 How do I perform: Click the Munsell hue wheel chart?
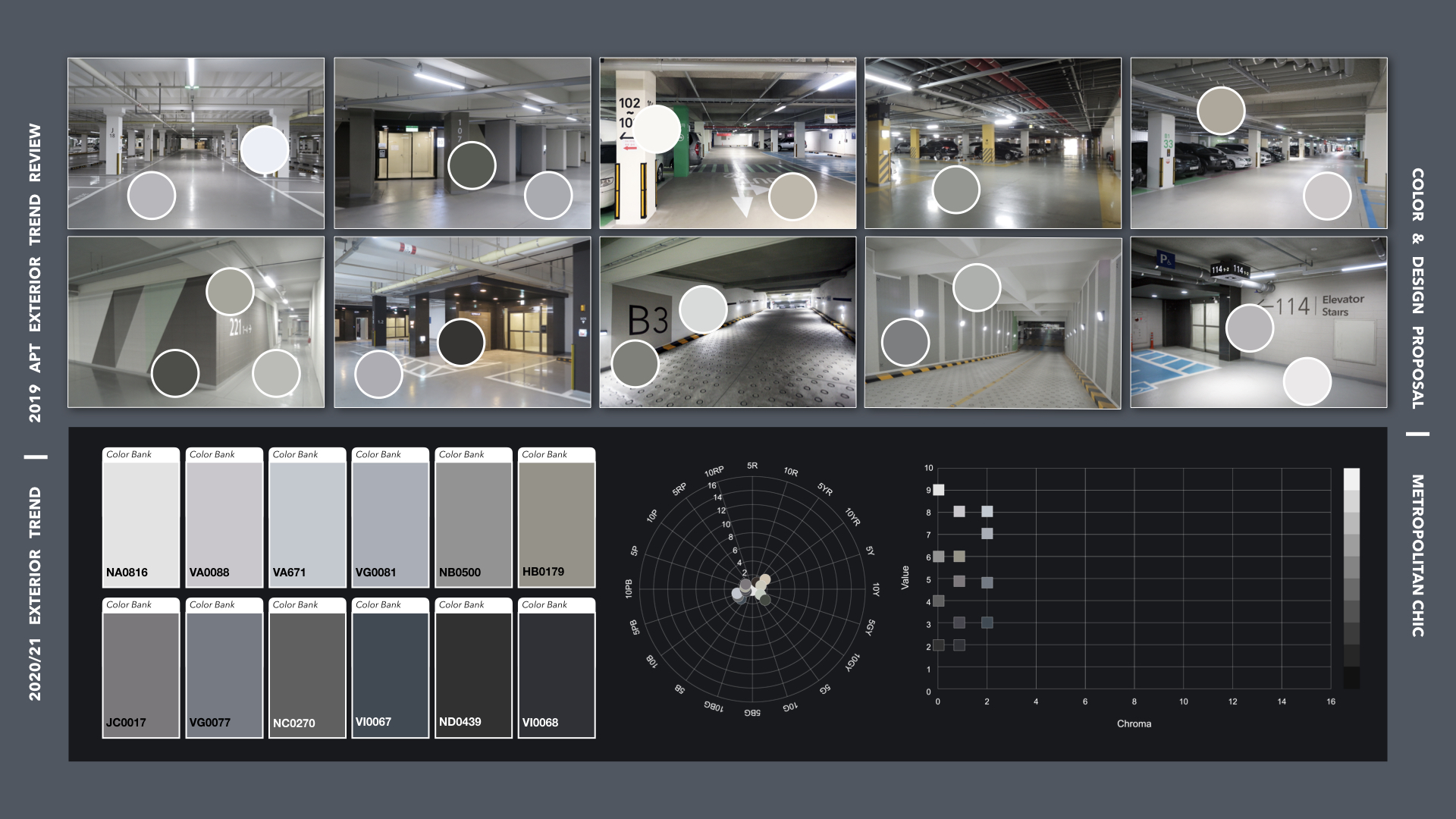click(752, 590)
